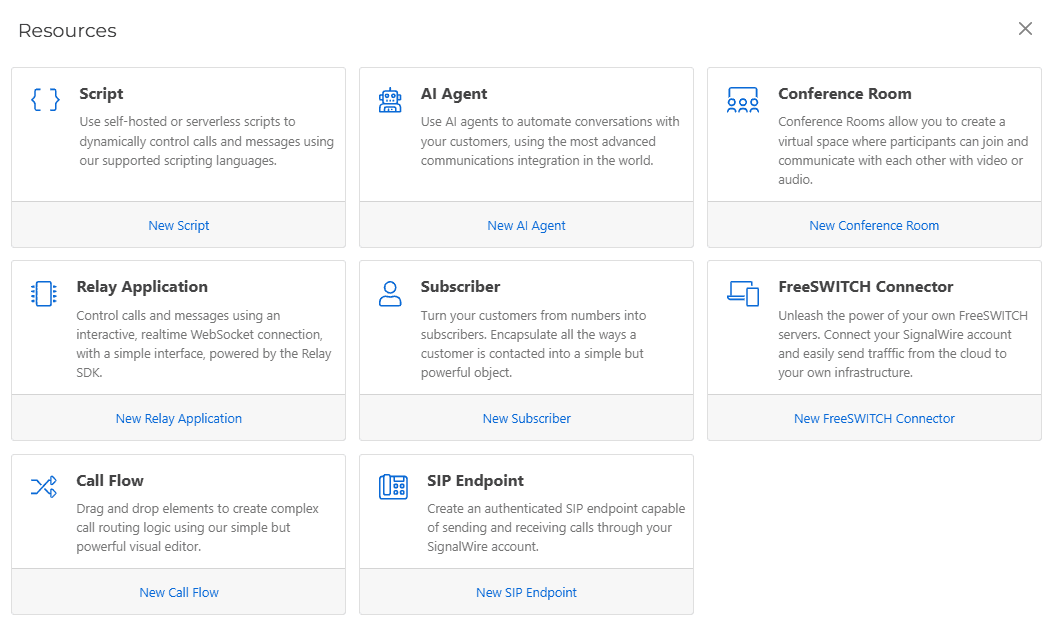
Task: Choose New SIP Endpoint link
Action: (x=526, y=593)
